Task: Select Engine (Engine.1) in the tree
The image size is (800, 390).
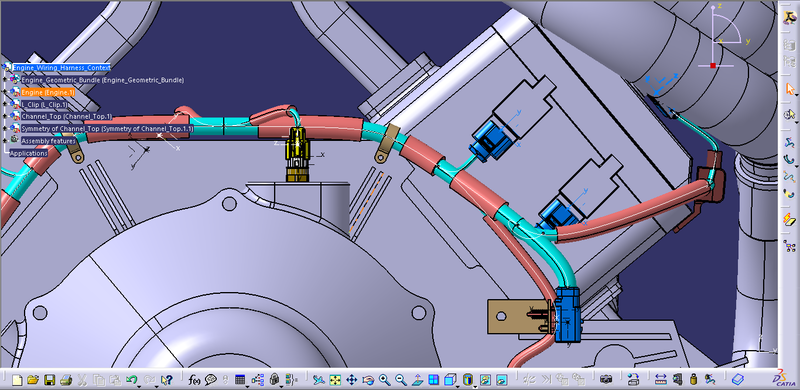Action: tap(47, 92)
